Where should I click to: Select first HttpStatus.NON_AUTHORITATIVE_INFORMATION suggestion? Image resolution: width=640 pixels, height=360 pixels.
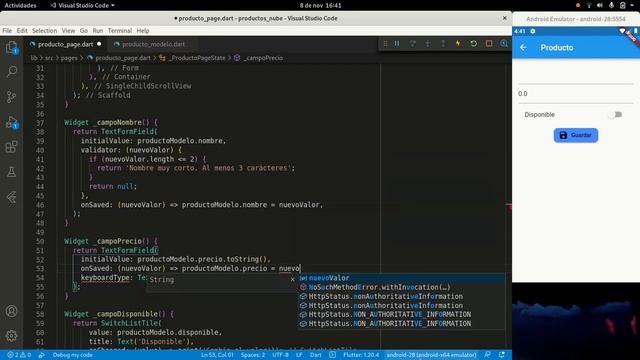click(x=402, y=314)
